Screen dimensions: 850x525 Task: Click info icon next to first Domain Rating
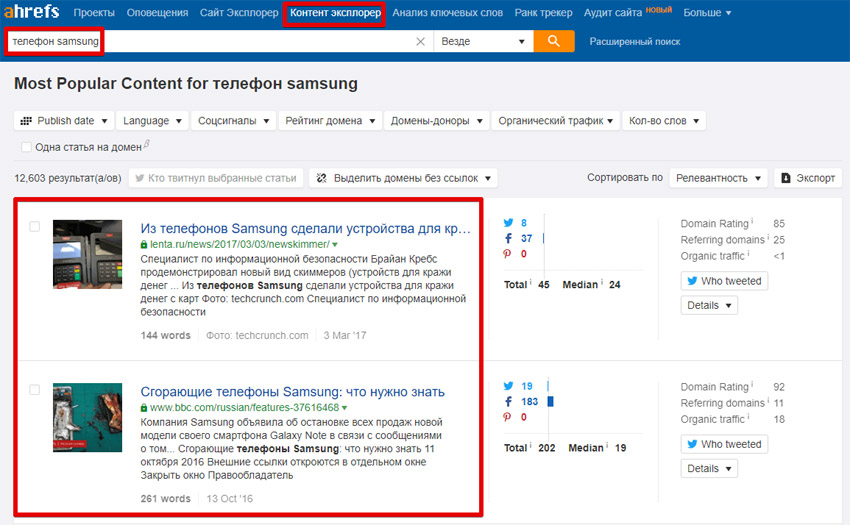pos(752,221)
